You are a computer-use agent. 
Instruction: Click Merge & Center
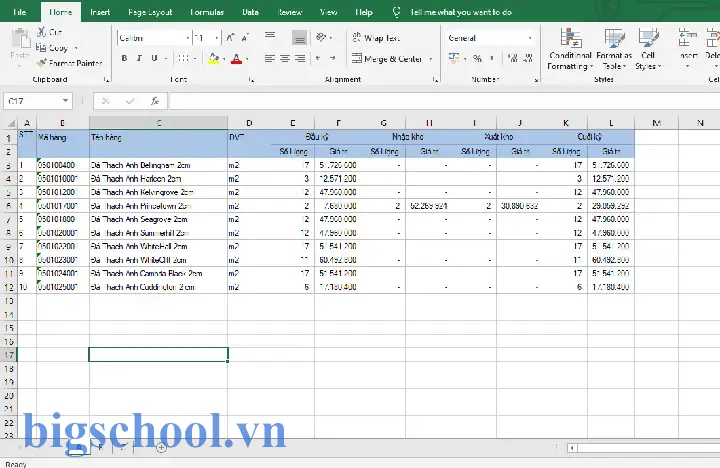tap(387, 58)
